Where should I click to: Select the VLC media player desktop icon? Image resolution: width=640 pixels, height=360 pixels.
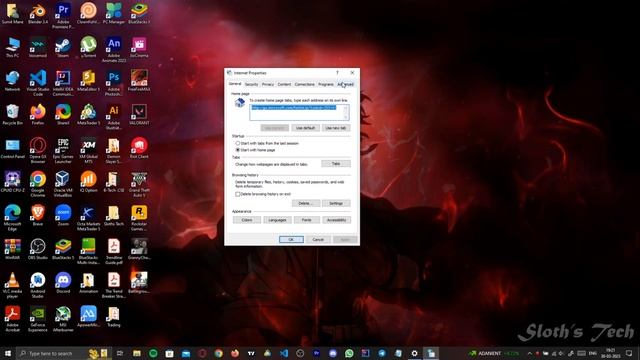pyautogui.click(x=12, y=286)
